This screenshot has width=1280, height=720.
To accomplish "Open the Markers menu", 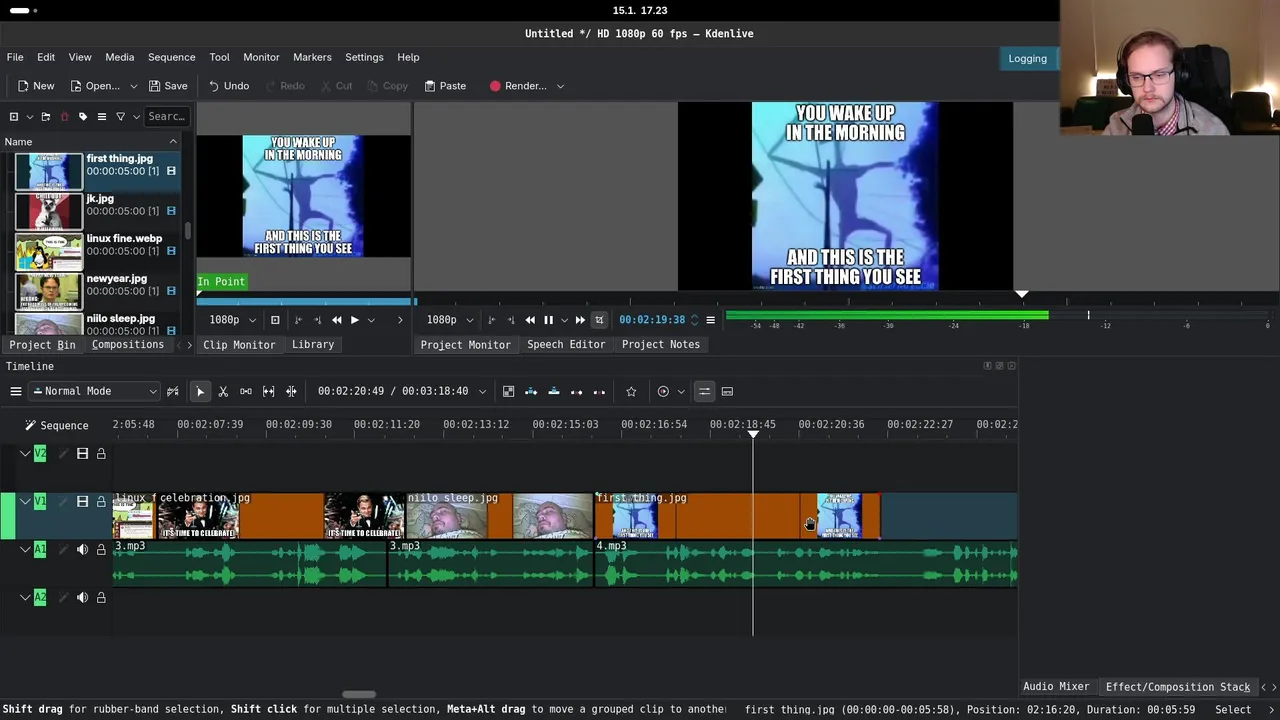I will pyautogui.click(x=312, y=57).
